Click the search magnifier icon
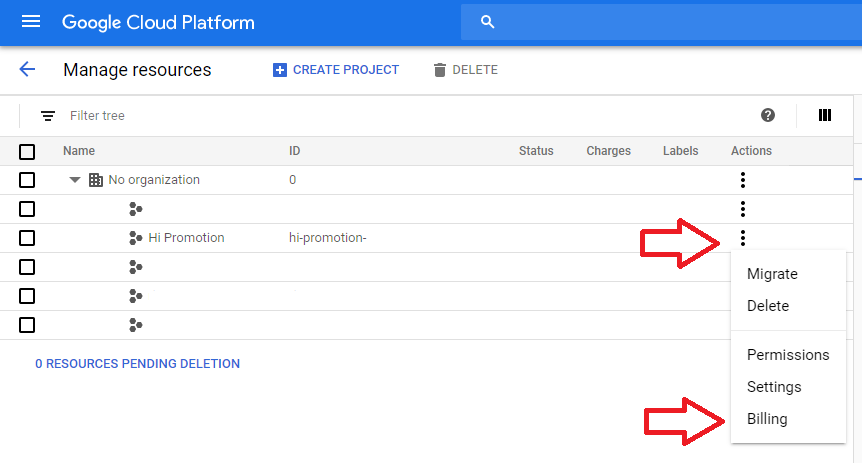Viewport: 862px width, 463px height. 487,22
